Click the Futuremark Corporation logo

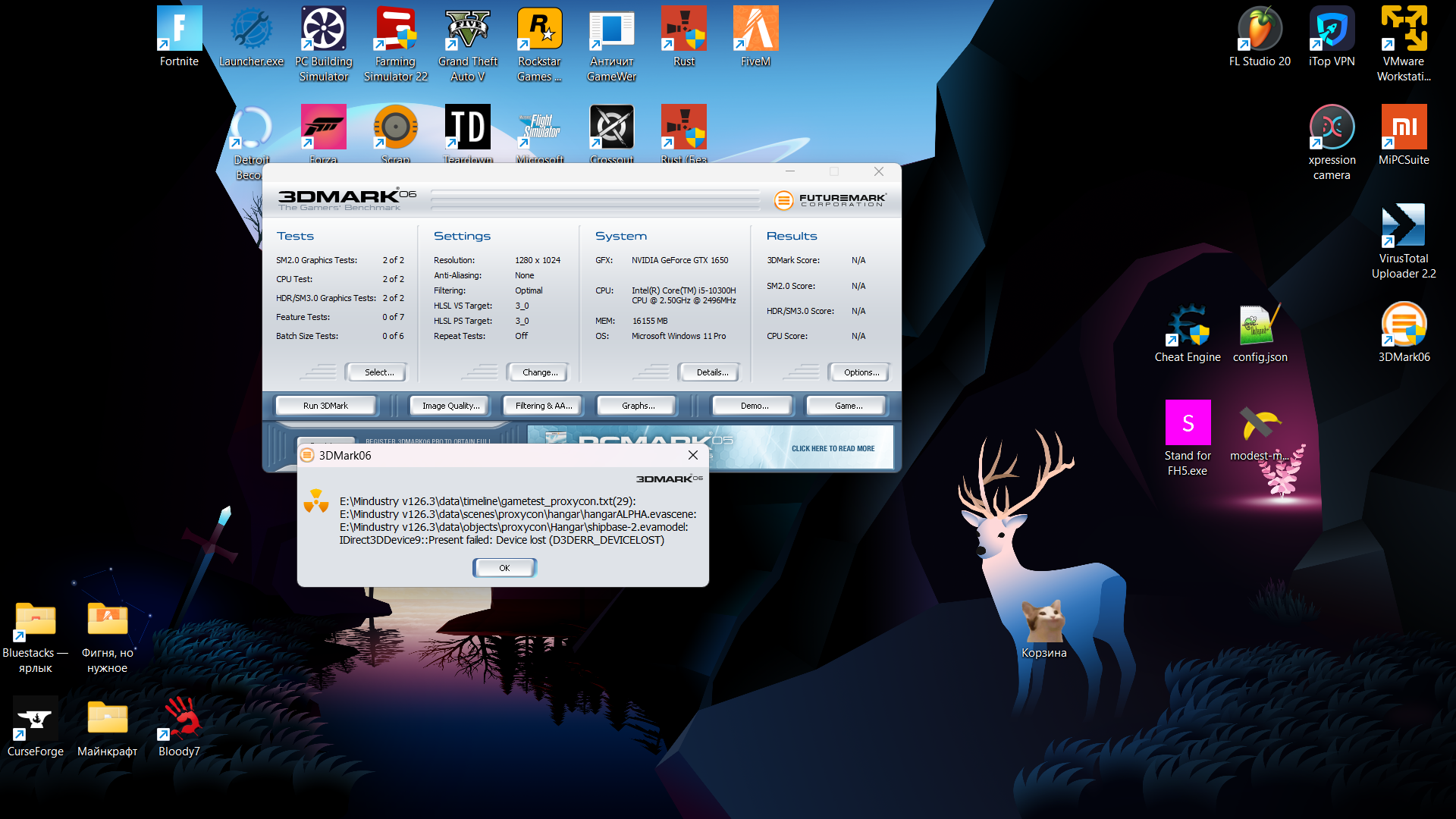pos(830,200)
